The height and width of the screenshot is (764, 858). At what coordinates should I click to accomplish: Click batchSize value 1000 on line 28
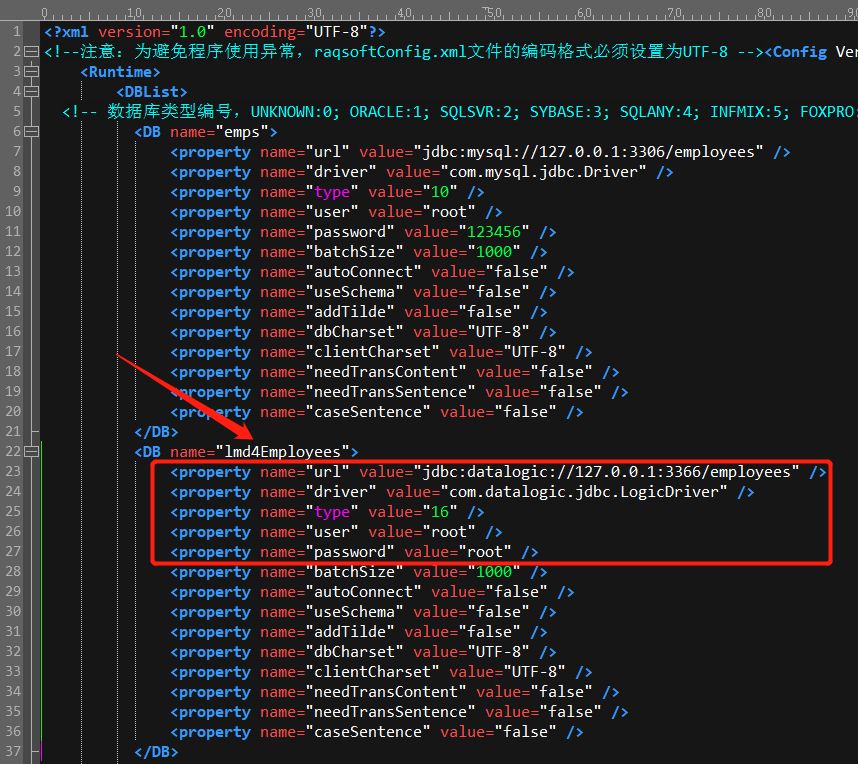pos(494,572)
